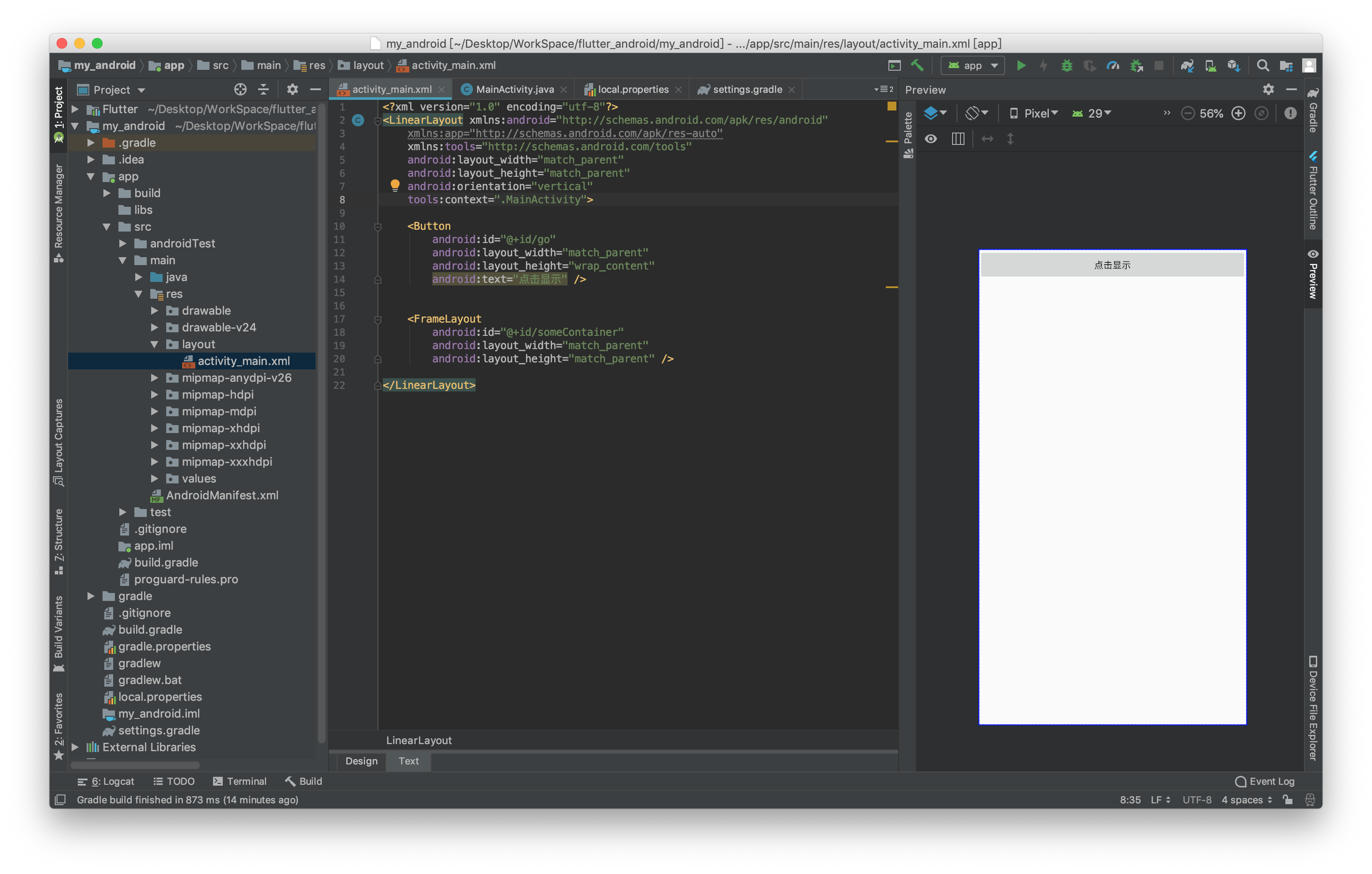Viewport: 1372px width, 874px height.
Task: Zoom in the preview with plus control
Action: coord(1238,113)
